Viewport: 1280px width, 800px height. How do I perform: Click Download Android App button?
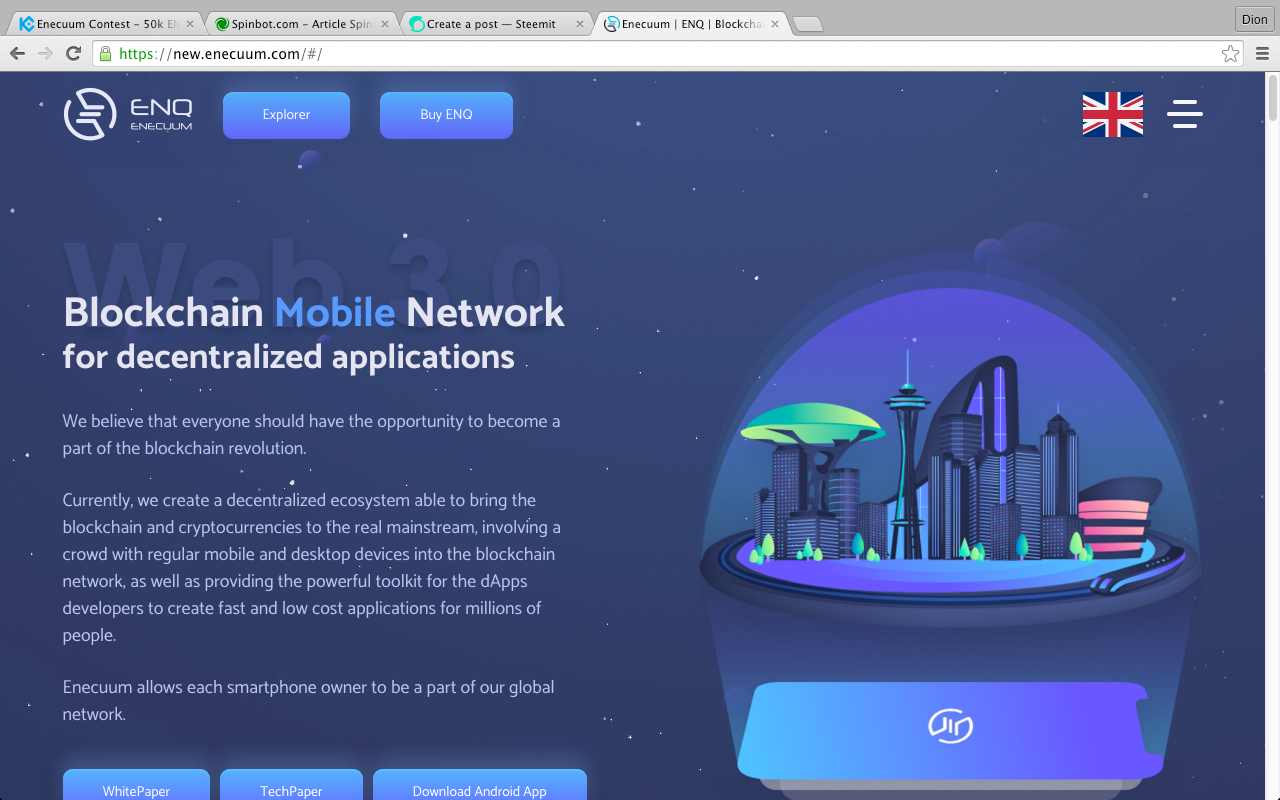pos(480,785)
